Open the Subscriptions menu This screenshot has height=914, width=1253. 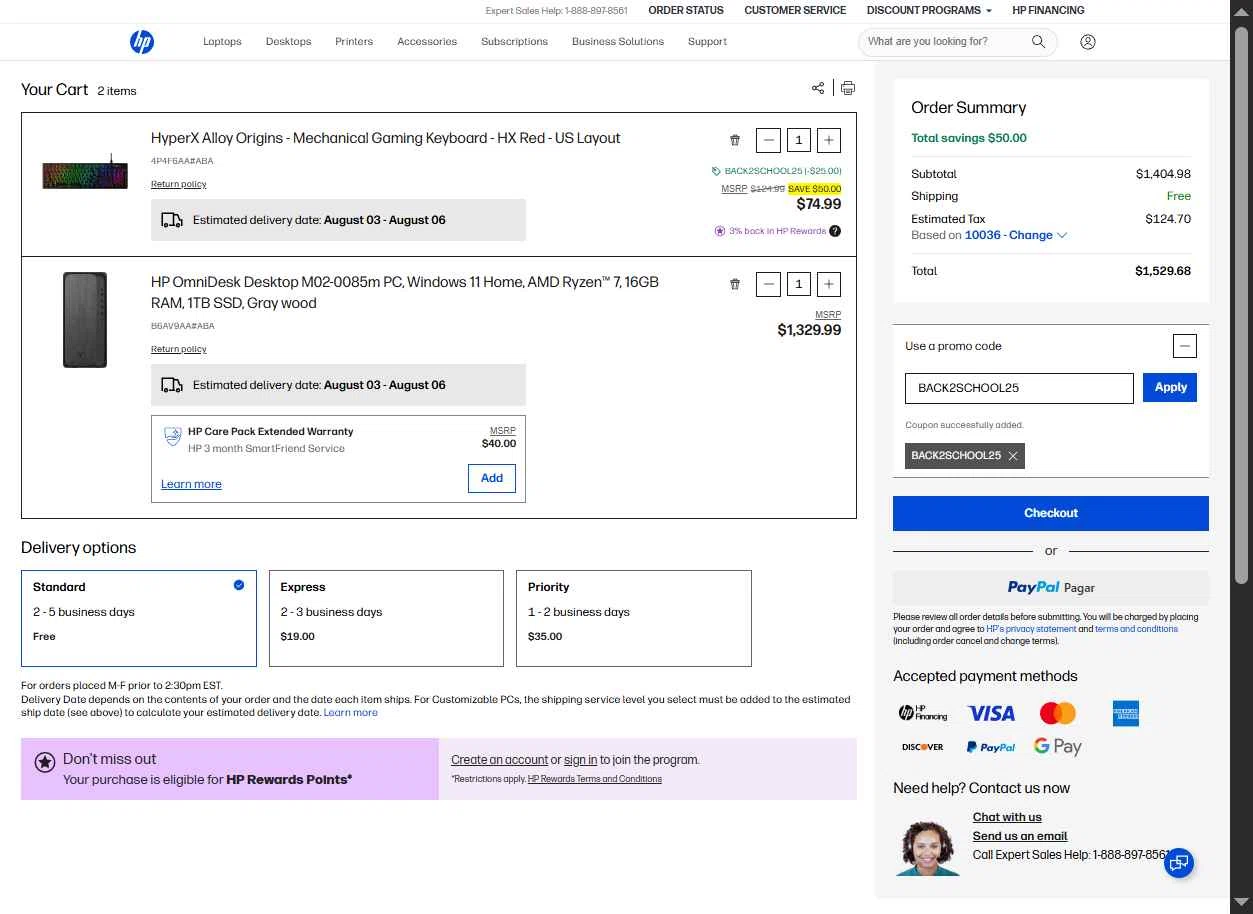coord(514,42)
